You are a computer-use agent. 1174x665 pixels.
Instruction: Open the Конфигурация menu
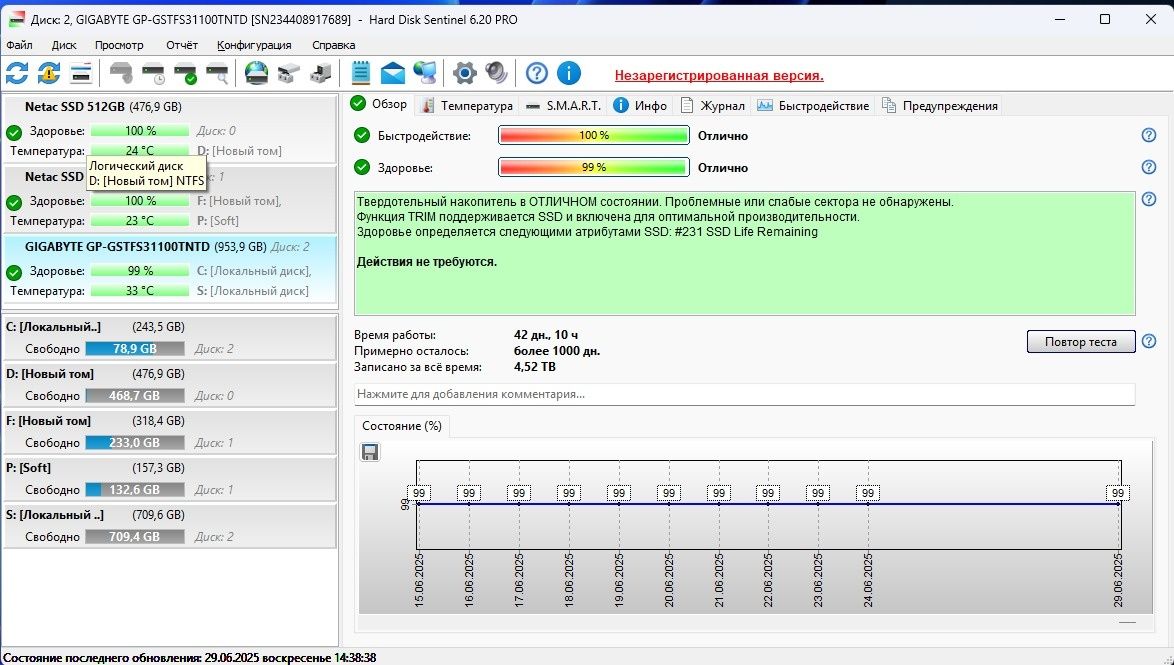tap(254, 45)
